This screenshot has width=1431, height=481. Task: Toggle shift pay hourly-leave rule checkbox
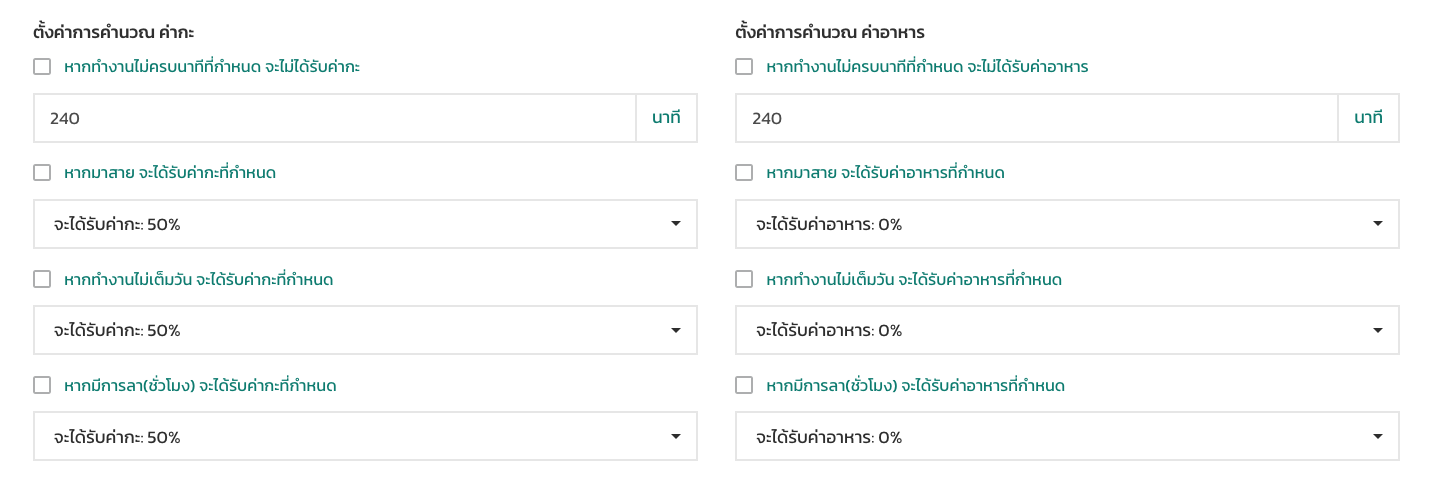[x=42, y=385]
